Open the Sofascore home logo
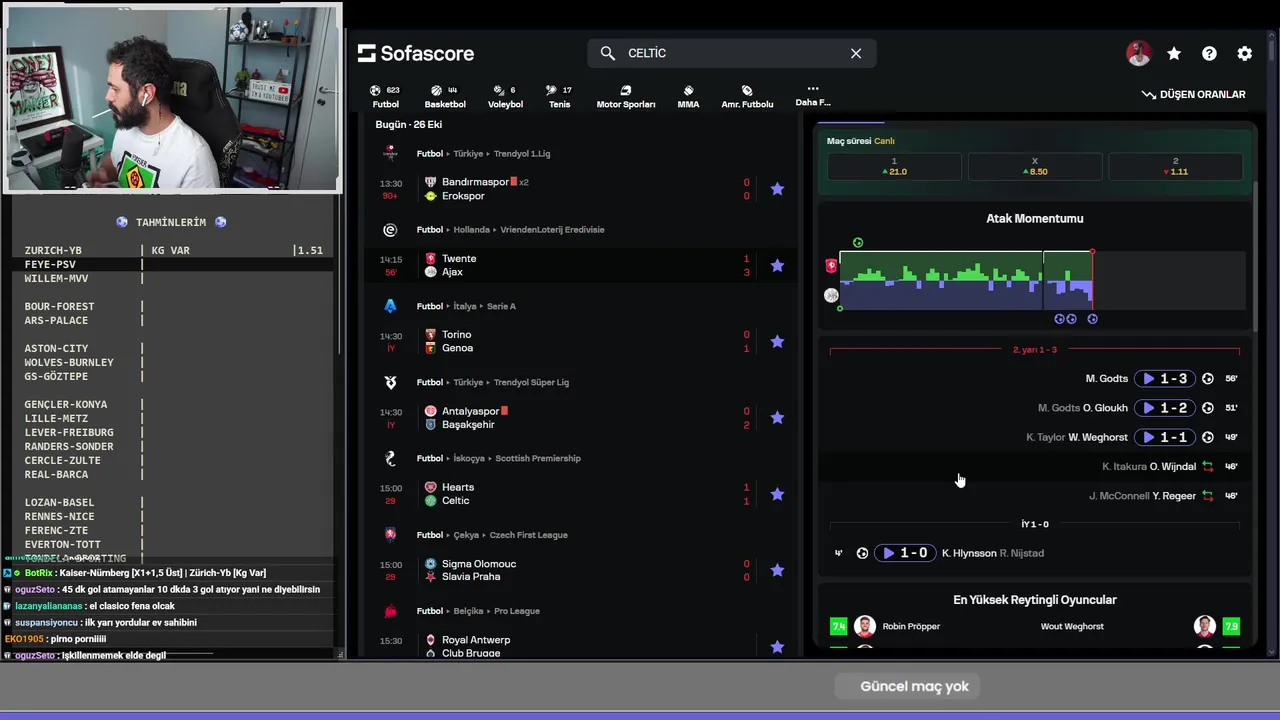Viewport: 1280px width, 720px height. click(416, 53)
